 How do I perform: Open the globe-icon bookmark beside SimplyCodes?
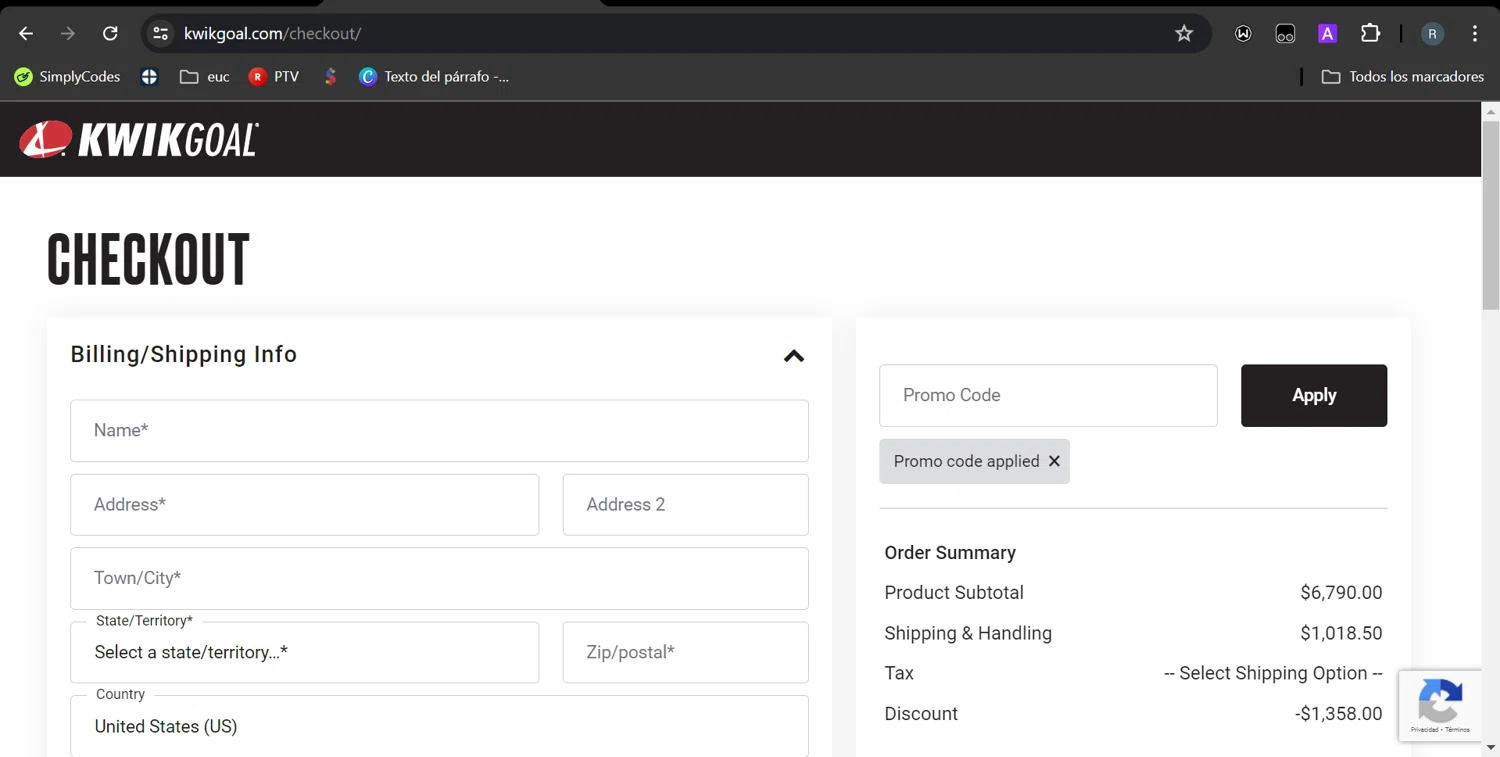coord(149,77)
